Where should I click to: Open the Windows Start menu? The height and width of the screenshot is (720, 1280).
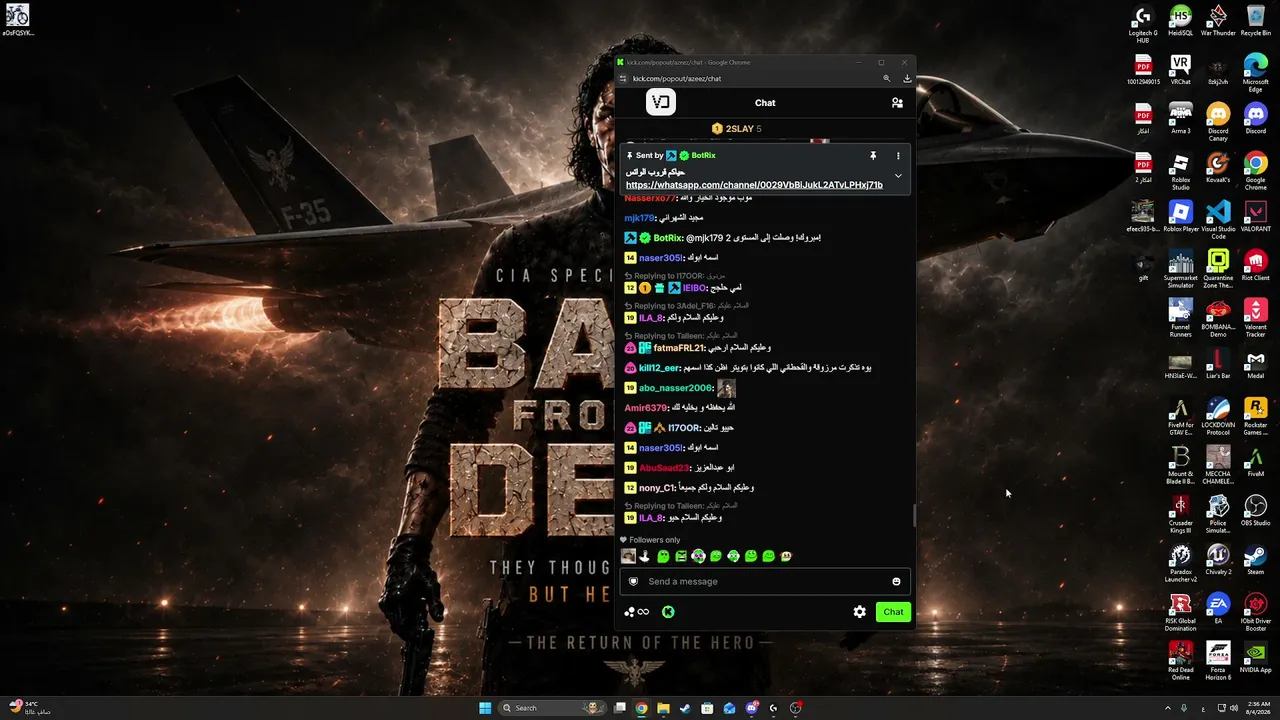(485, 708)
